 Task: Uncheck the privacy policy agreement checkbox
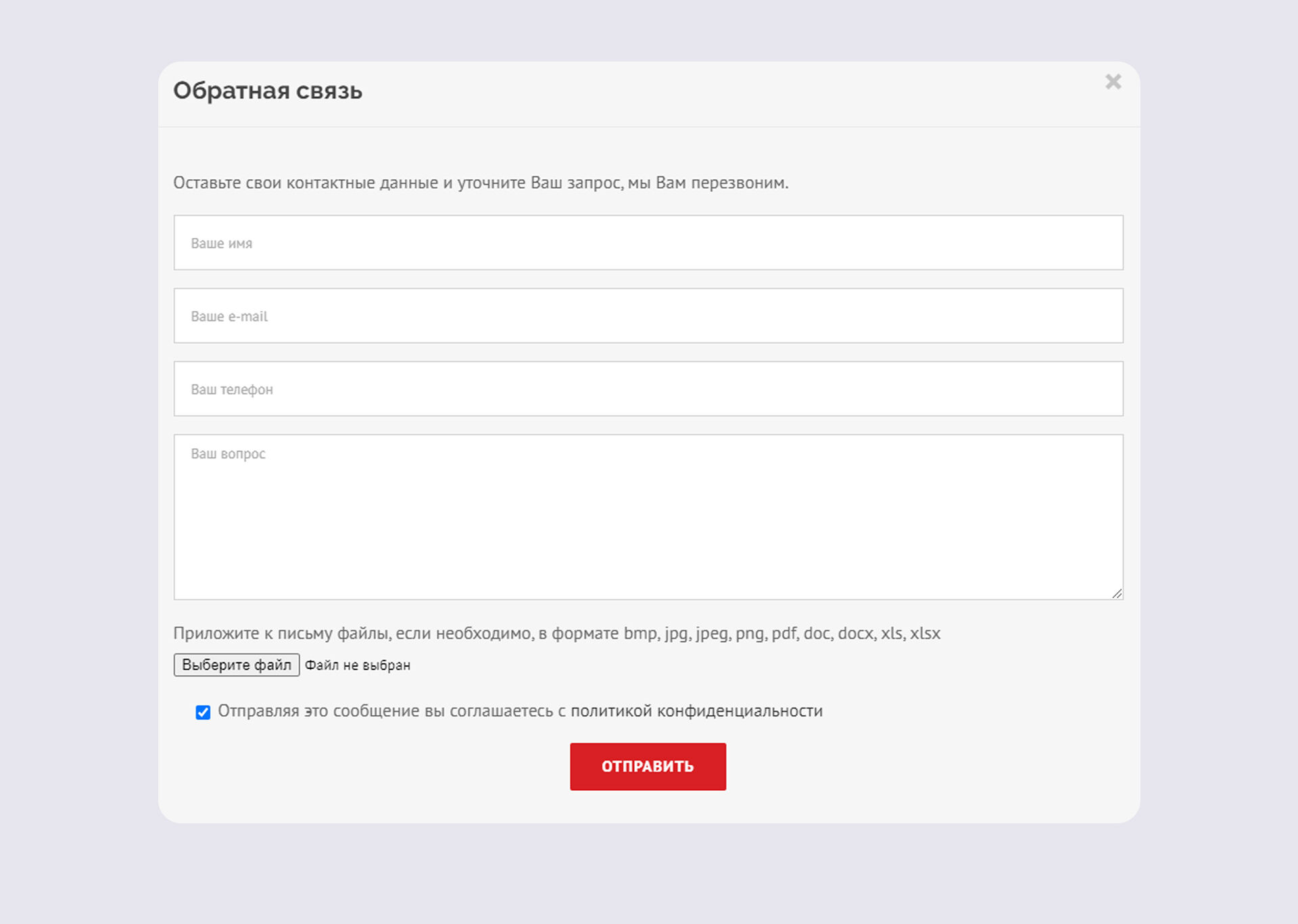click(x=203, y=712)
